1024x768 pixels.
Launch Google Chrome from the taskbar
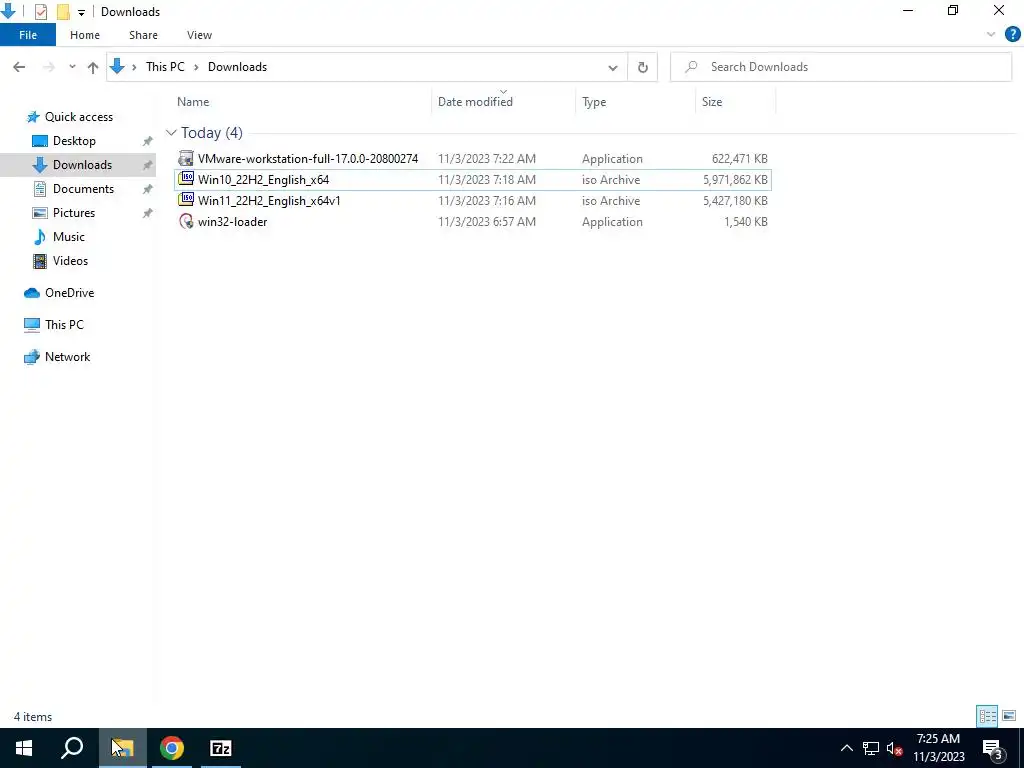coord(172,748)
